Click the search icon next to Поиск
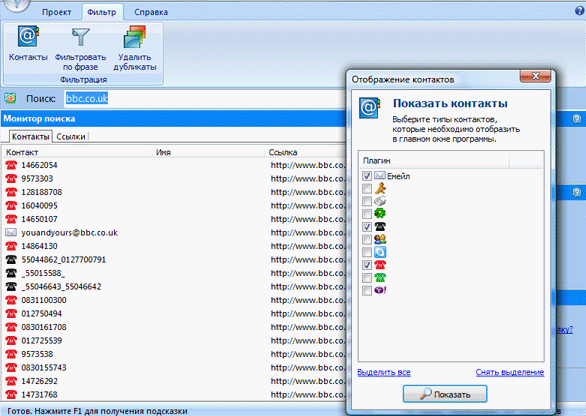Image resolution: width=586 pixels, height=416 pixels. click(x=10, y=98)
